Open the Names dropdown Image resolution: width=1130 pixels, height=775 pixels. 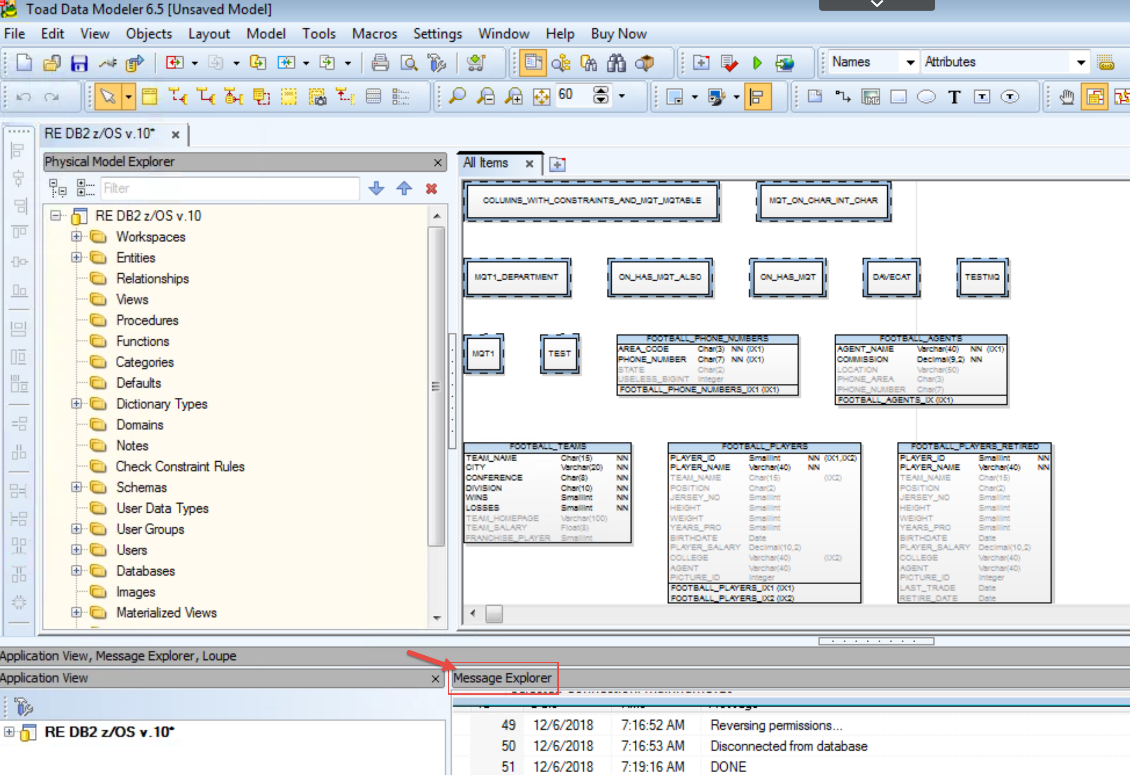[x=909, y=63]
